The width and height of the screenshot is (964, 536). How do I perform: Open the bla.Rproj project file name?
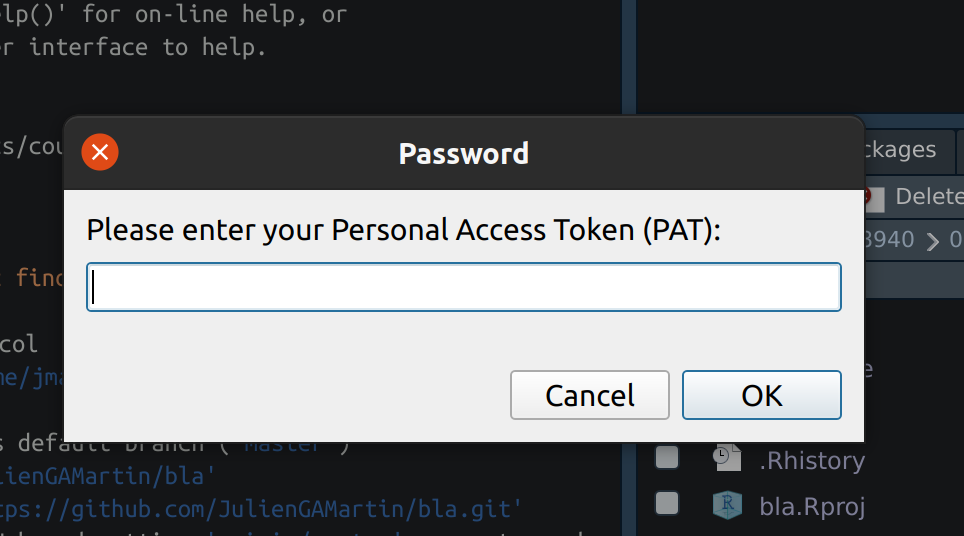pos(812,505)
